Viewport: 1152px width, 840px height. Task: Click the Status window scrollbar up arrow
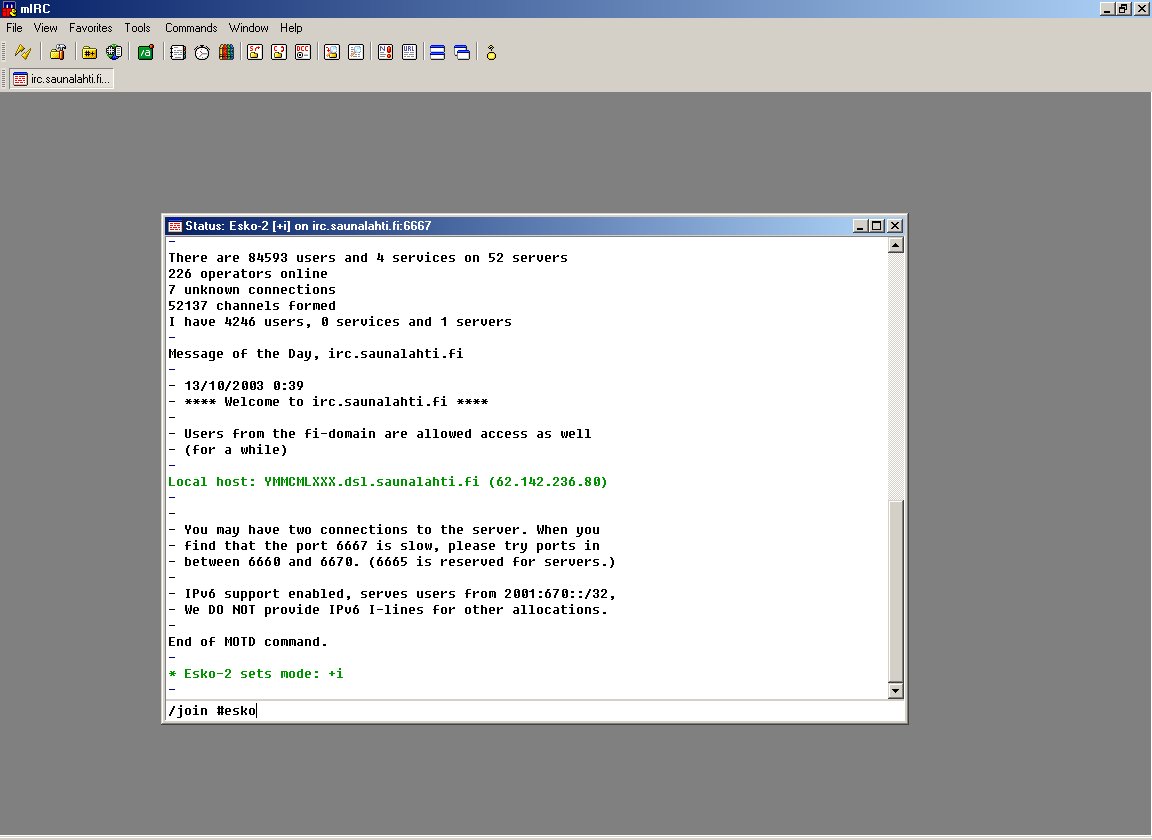coord(895,245)
